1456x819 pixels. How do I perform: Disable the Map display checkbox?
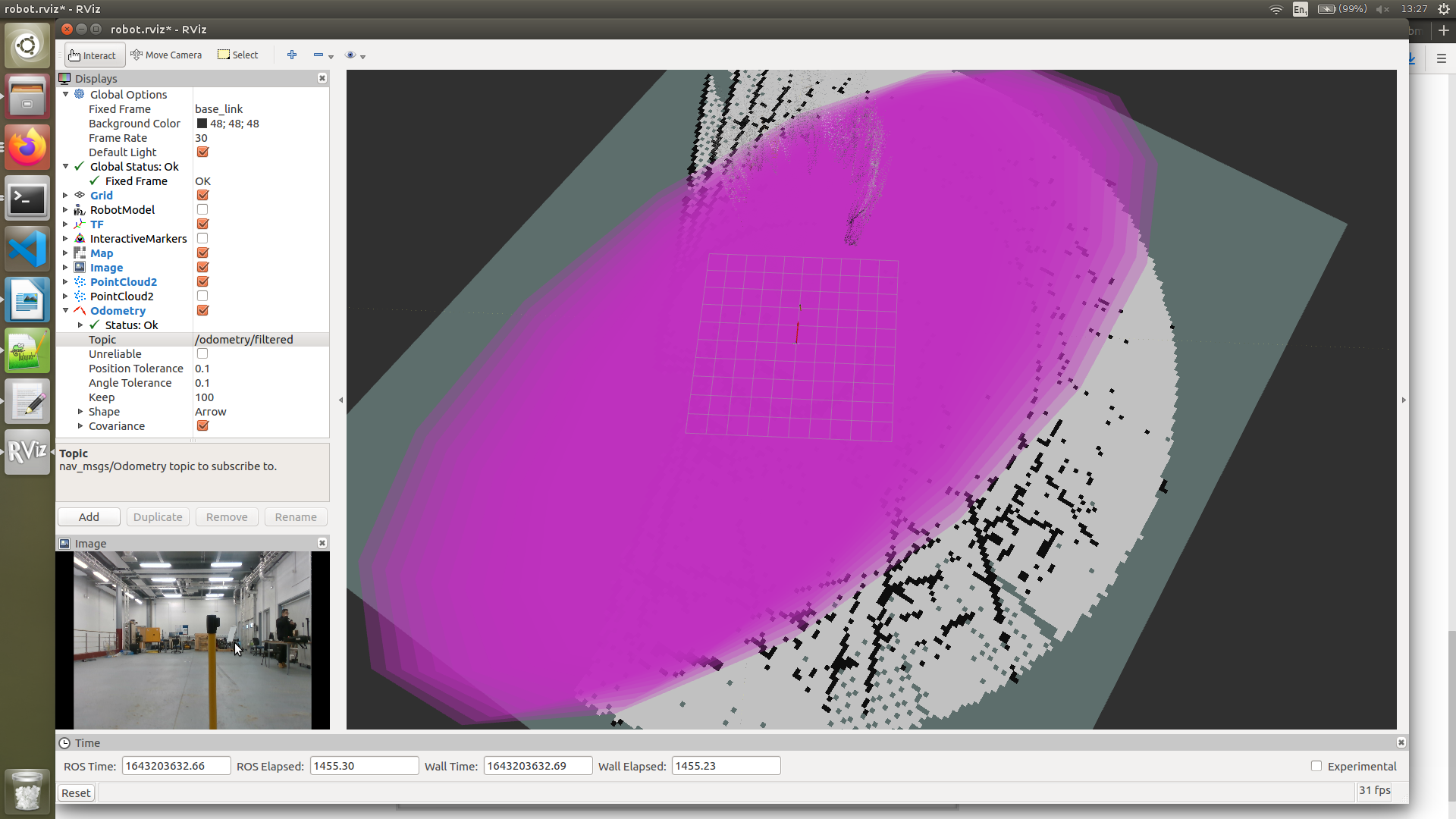pos(202,253)
